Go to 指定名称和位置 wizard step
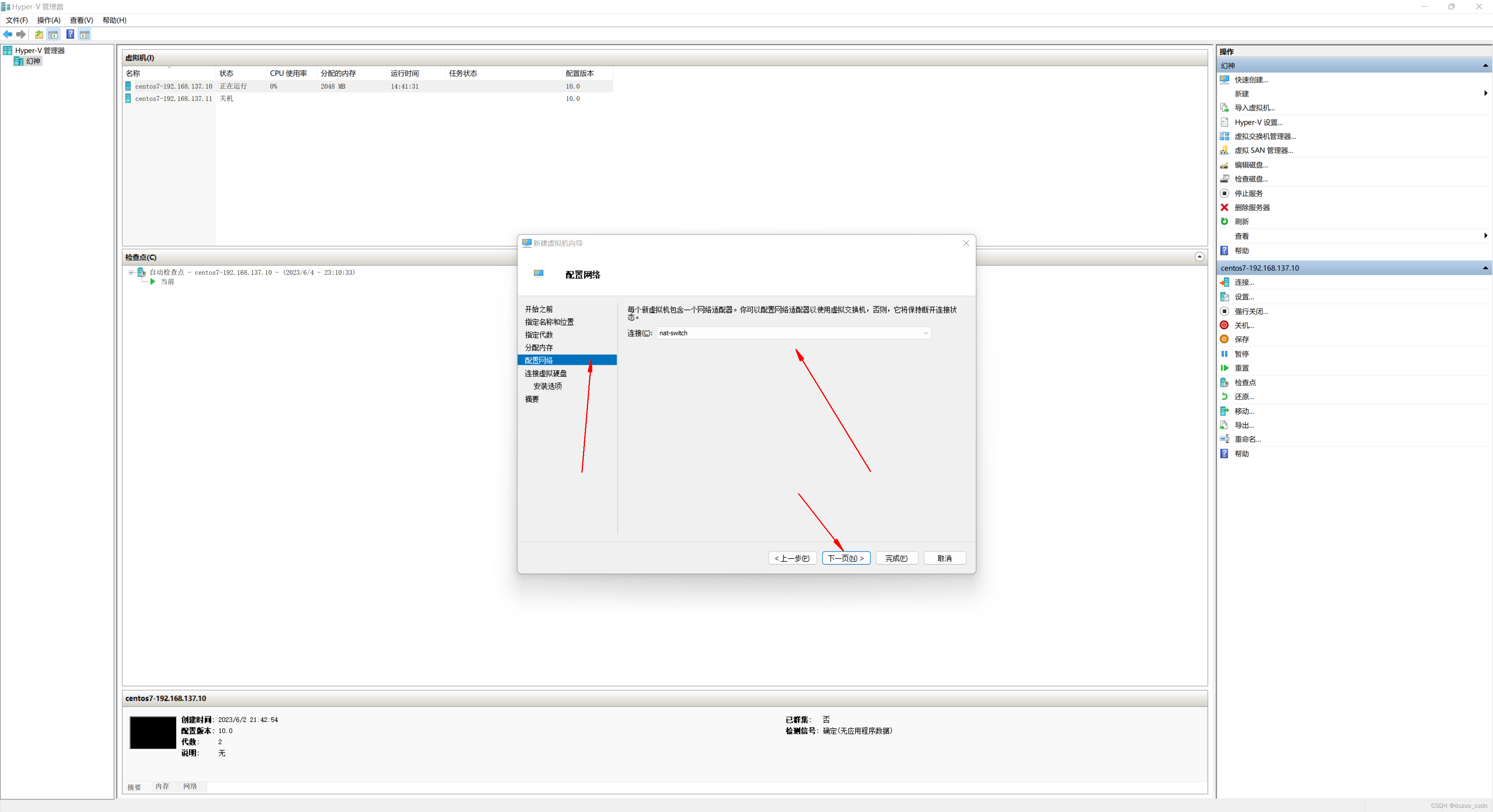This screenshot has height=812, width=1493. [x=549, y=322]
